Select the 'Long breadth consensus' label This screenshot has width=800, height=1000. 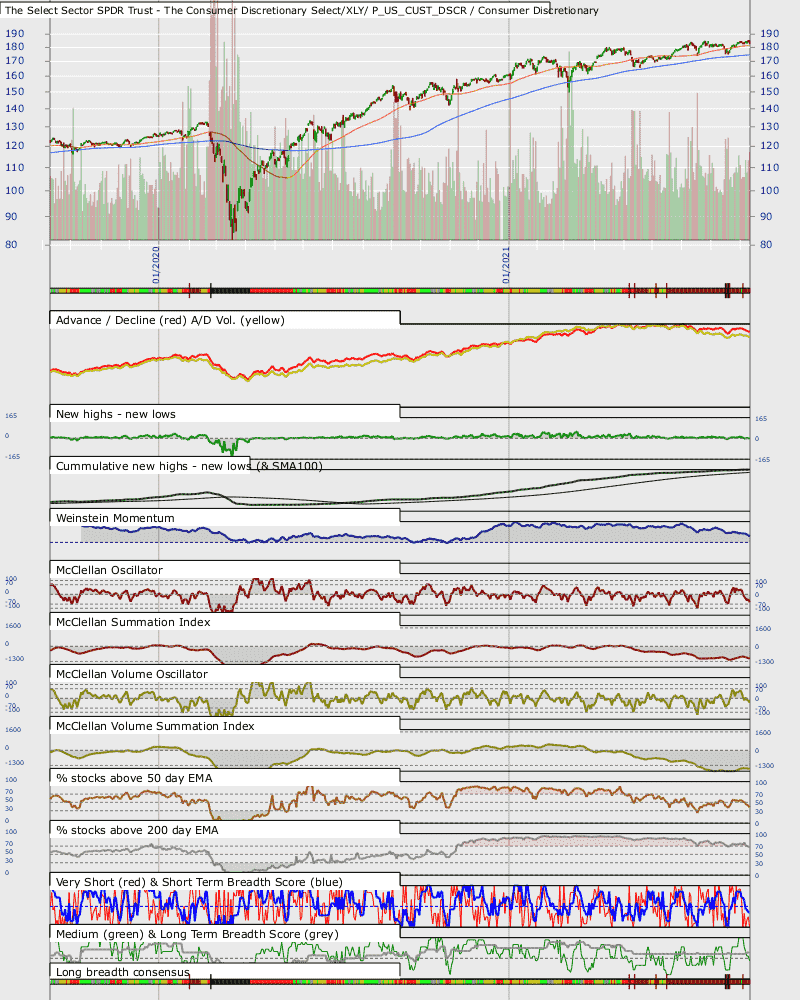[x=122, y=972]
